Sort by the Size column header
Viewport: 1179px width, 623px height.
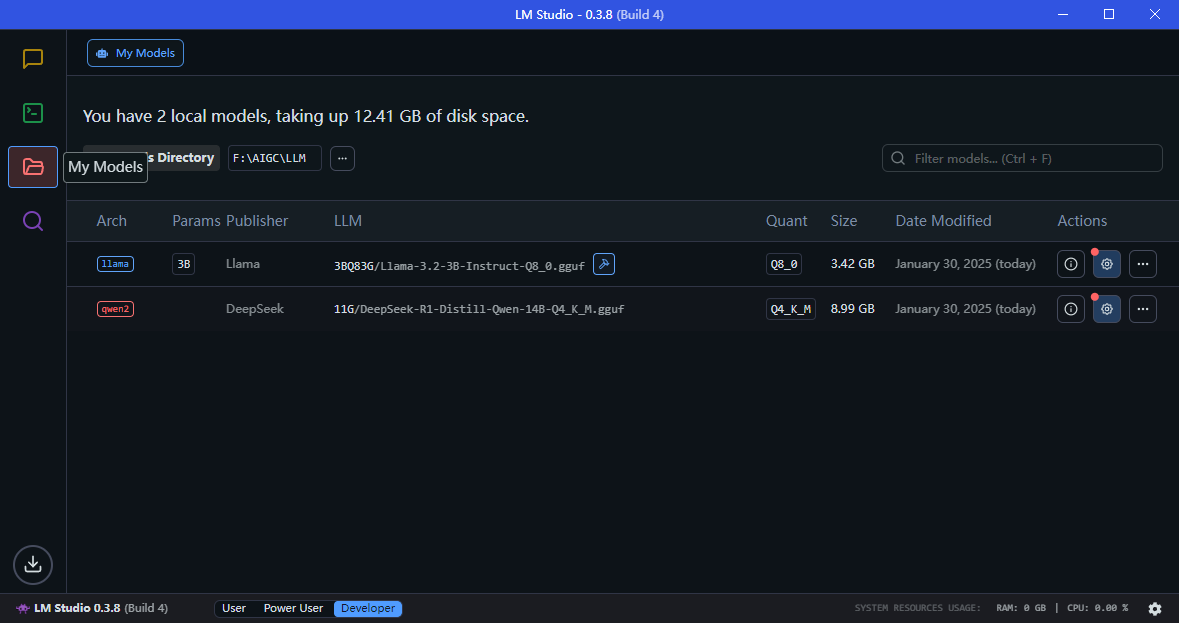pyautogui.click(x=844, y=221)
